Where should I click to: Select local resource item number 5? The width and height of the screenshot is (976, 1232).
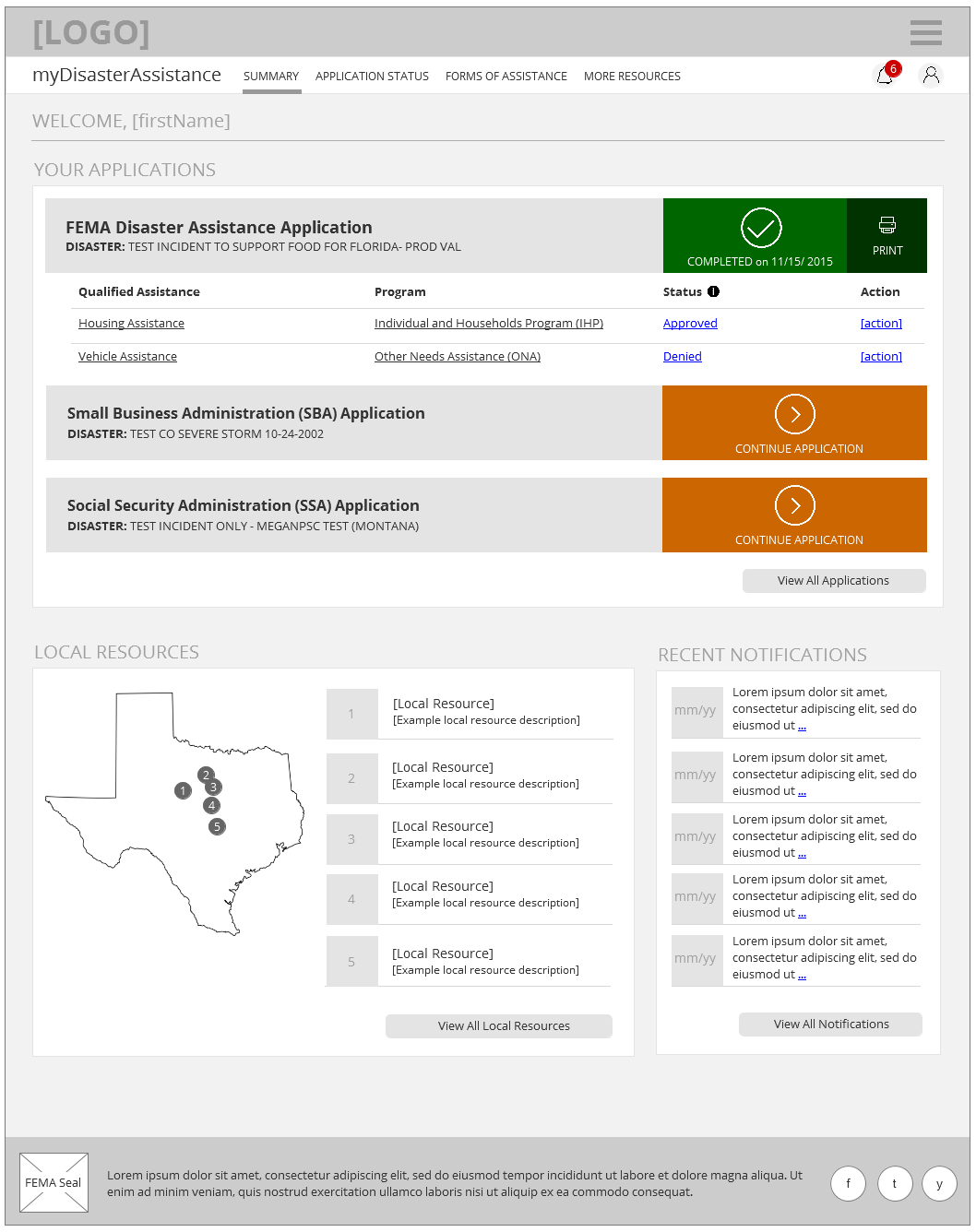[470, 961]
